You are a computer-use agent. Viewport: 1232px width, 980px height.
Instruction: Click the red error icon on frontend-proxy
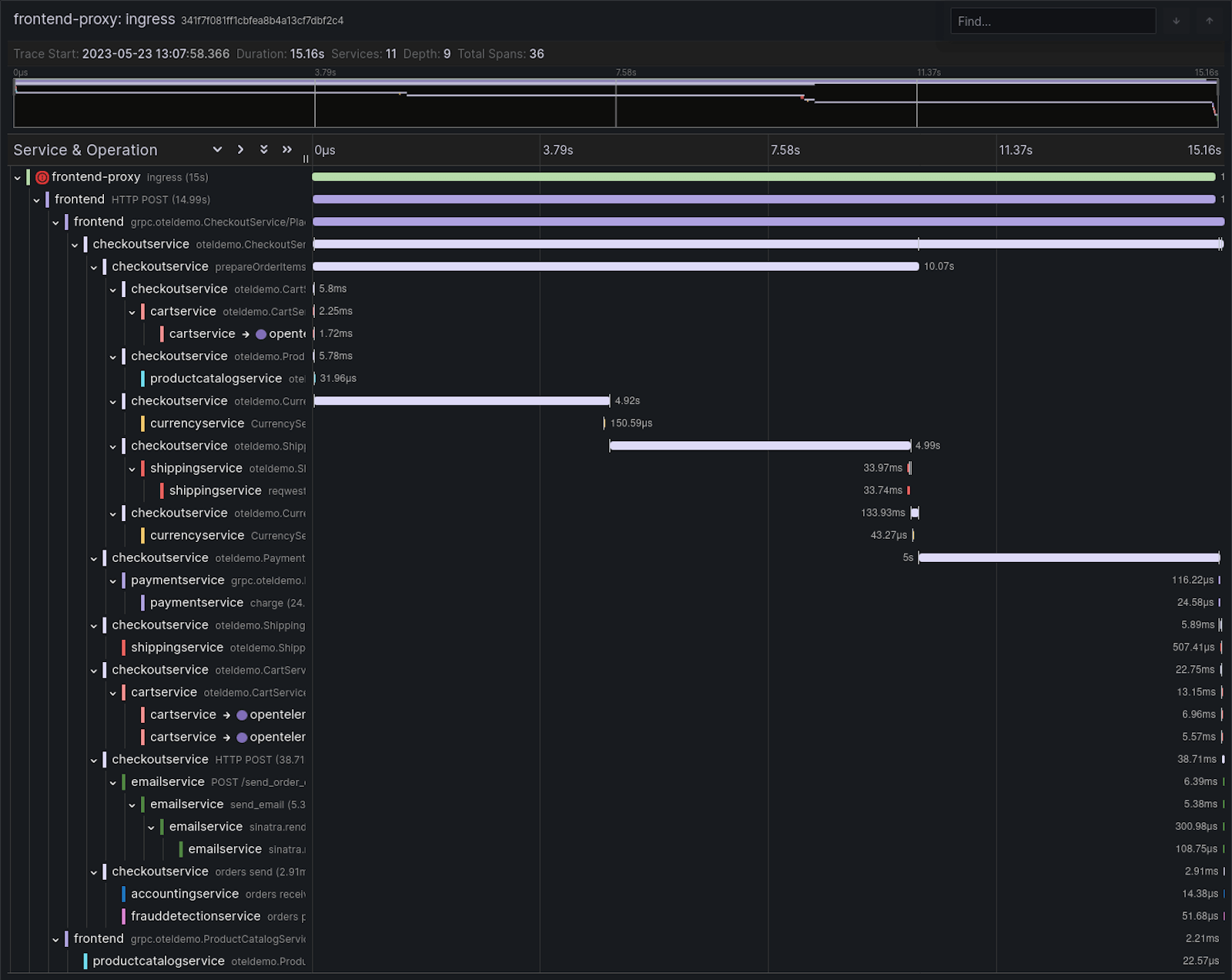[42, 177]
